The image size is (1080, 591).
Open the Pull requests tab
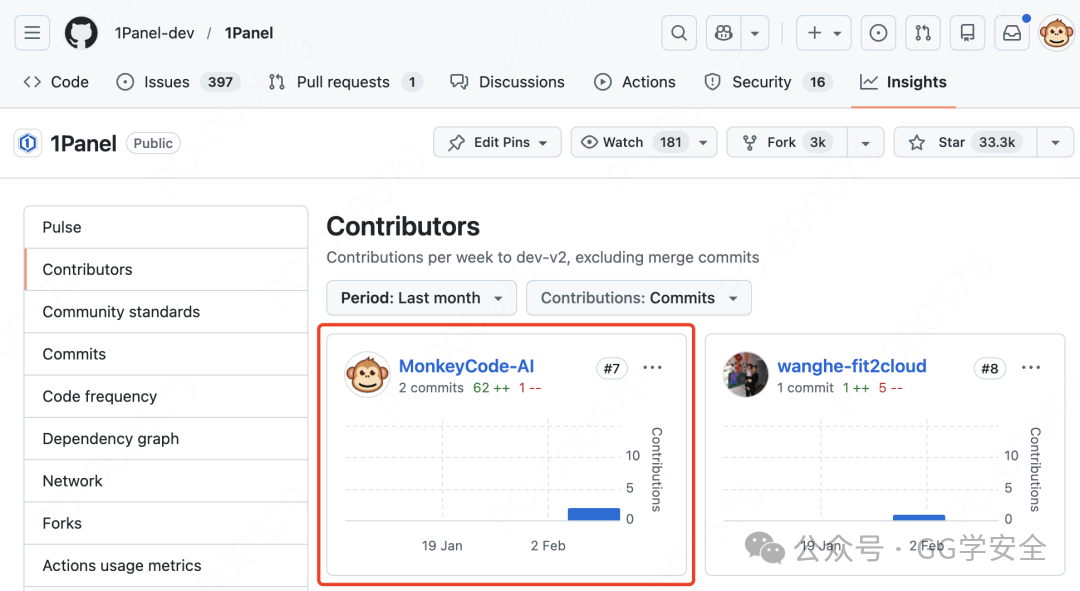click(345, 82)
